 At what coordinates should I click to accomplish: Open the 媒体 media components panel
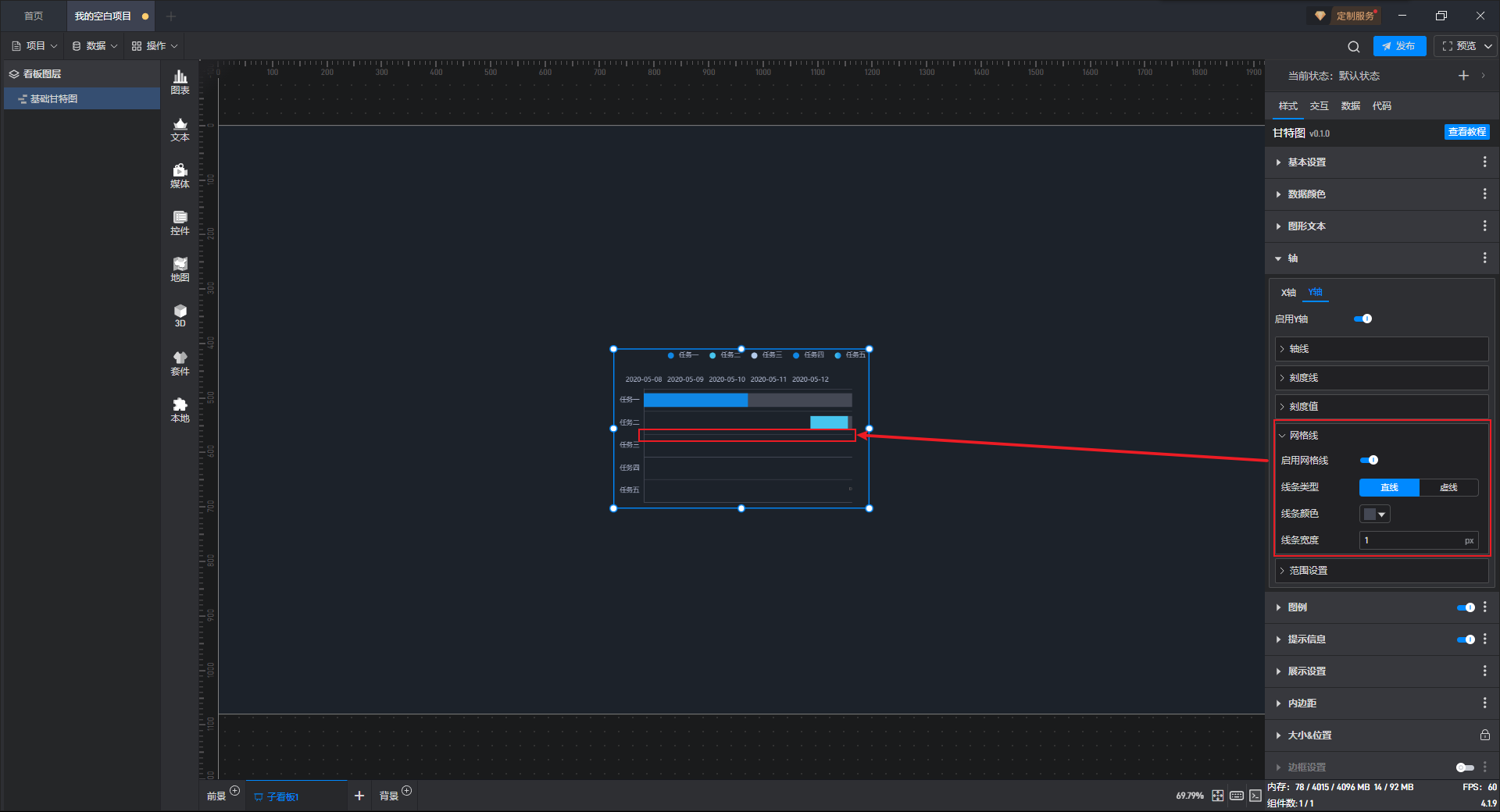(x=180, y=176)
